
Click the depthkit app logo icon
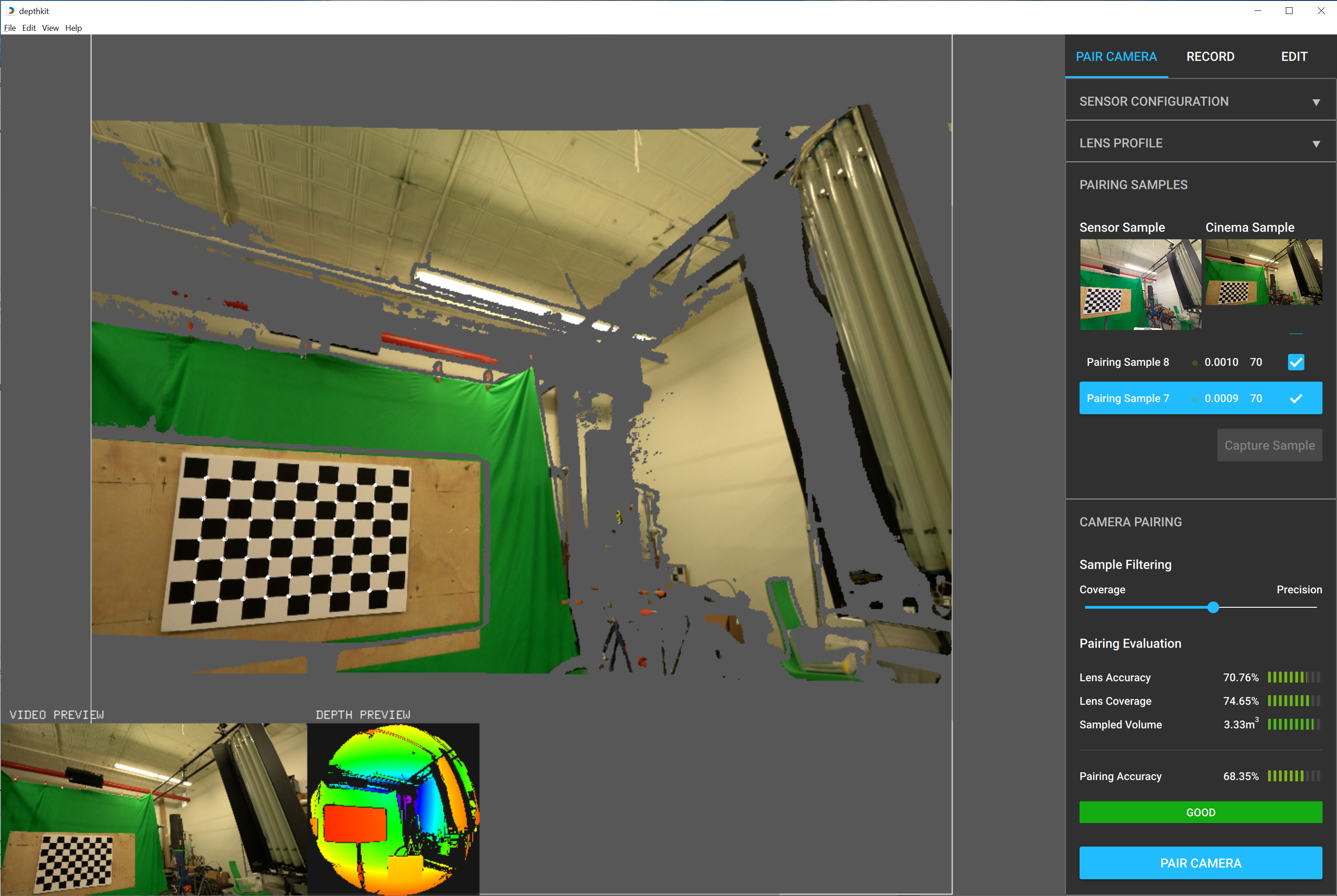point(11,11)
